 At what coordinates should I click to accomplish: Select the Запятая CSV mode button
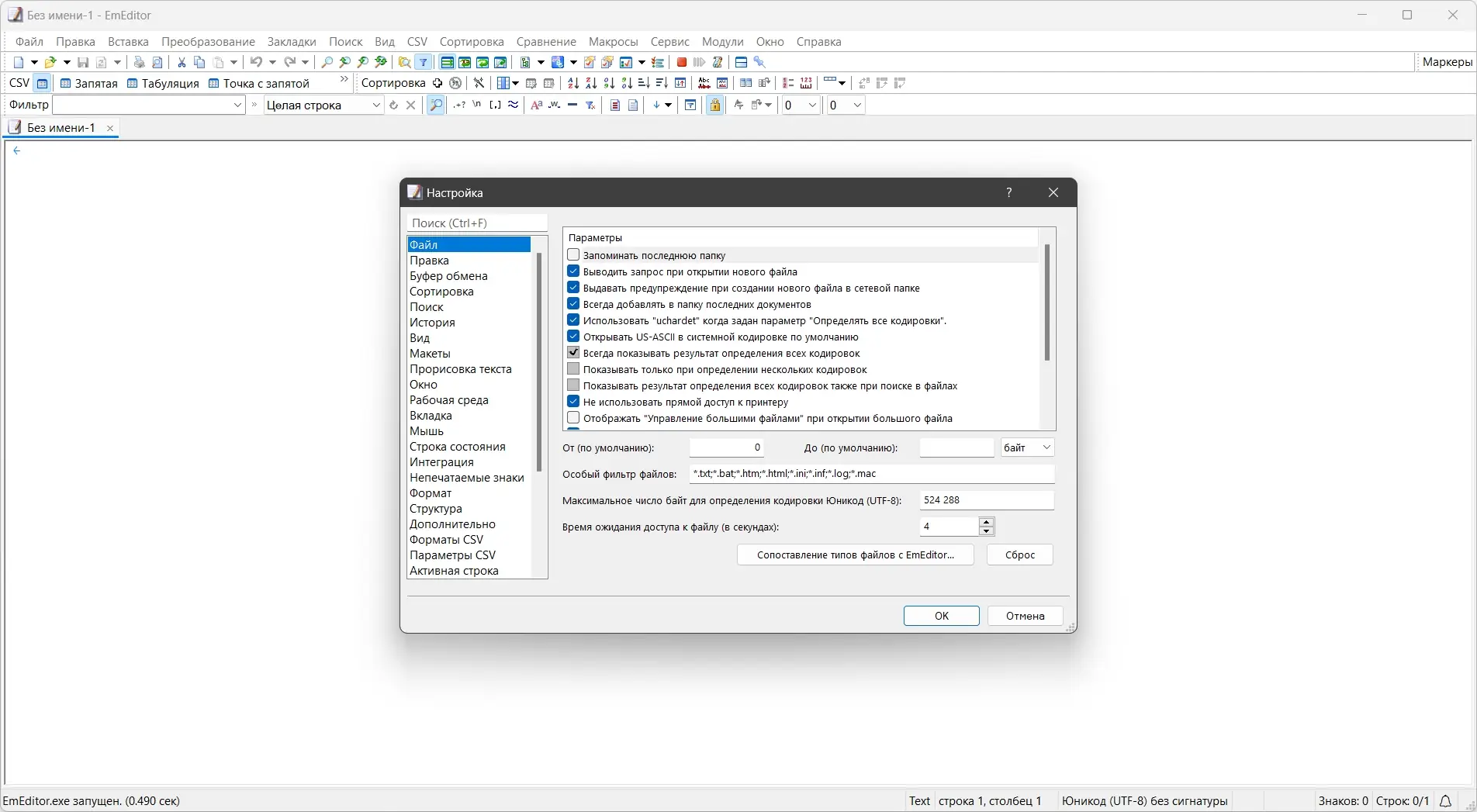pos(89,83)
